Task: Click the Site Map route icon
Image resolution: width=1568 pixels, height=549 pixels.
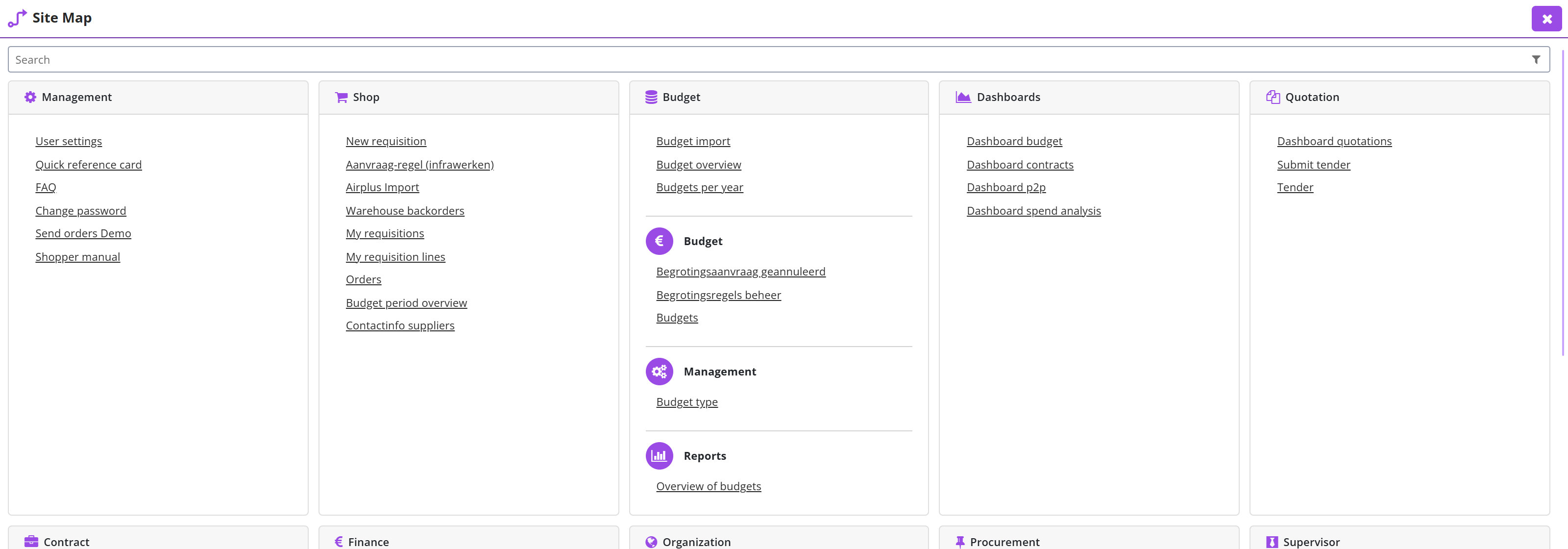Action: click(x=17, y=18)
